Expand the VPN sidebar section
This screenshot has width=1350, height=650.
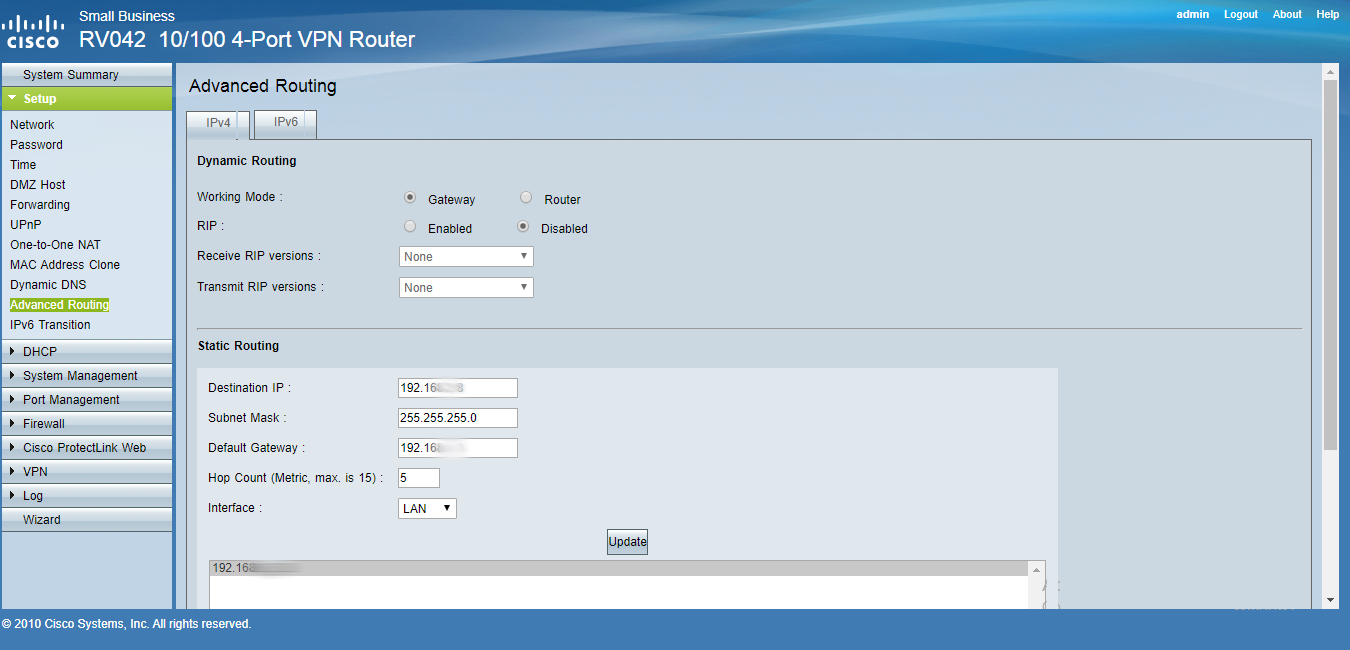[35, 472]
